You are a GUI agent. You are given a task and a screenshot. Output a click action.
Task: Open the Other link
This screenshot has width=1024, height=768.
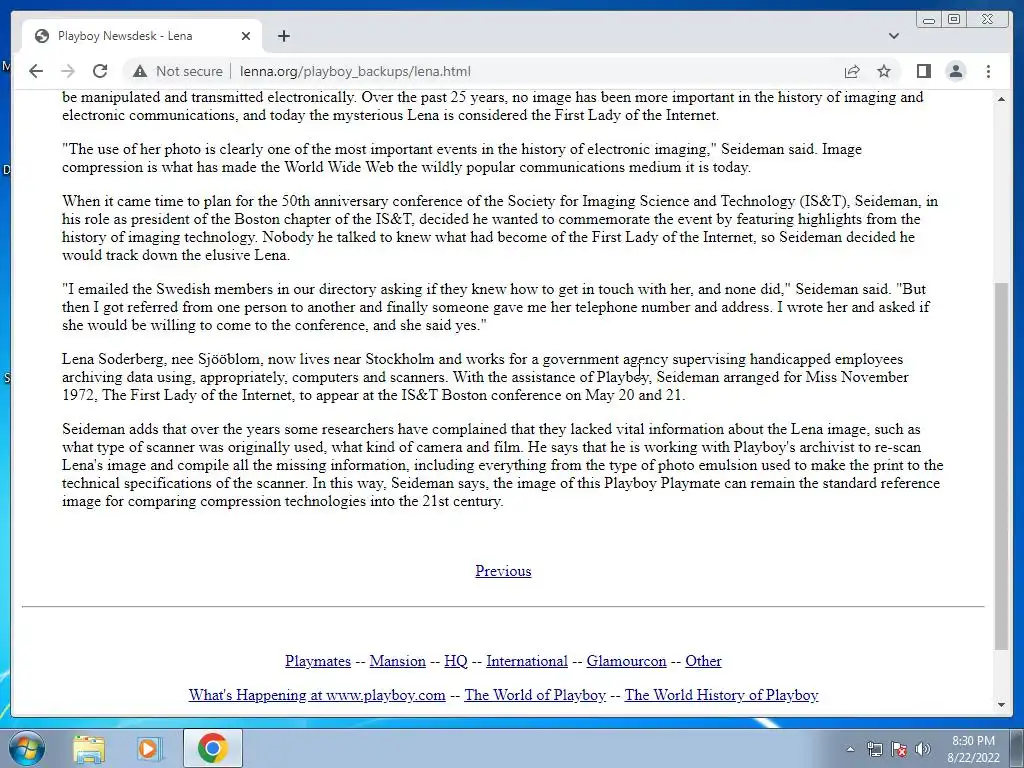tap(703, 661)
